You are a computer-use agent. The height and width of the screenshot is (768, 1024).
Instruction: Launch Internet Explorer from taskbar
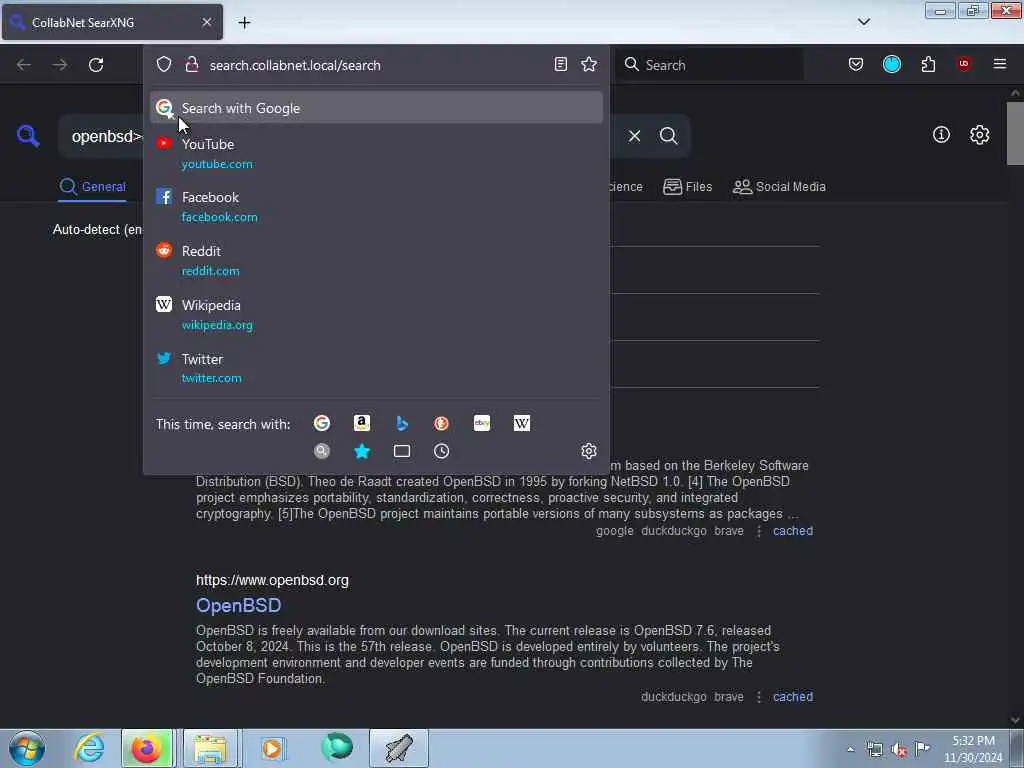click(89, 748)
